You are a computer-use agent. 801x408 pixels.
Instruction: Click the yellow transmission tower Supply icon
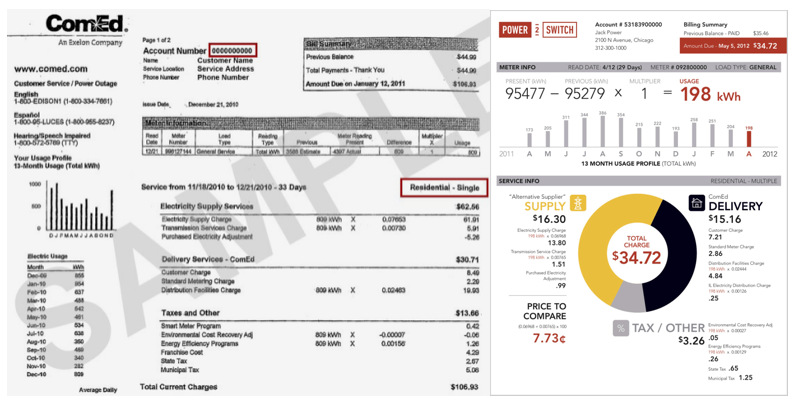point(578,203)
